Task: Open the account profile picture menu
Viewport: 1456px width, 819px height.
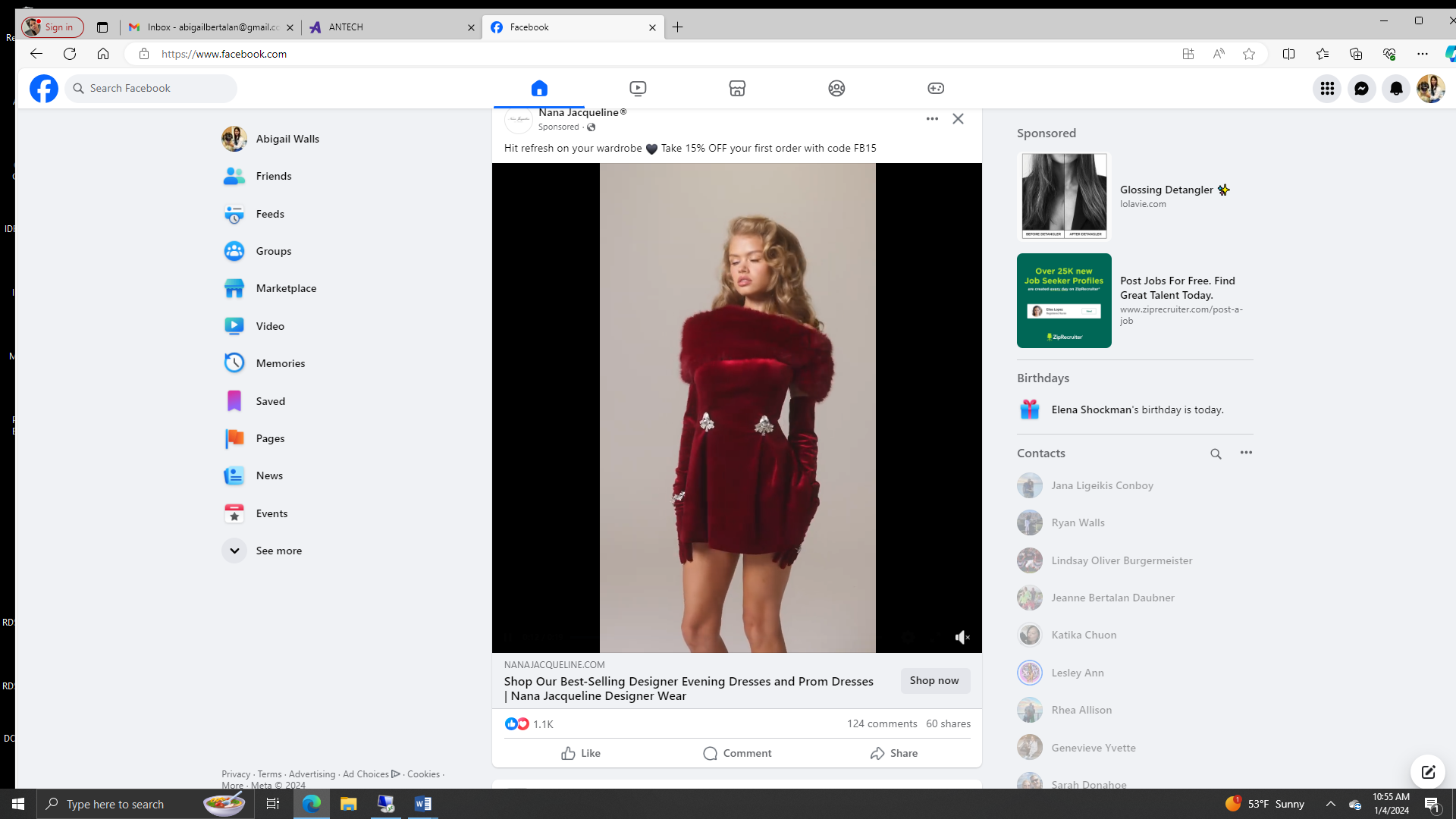Action: coord(1431,89)
